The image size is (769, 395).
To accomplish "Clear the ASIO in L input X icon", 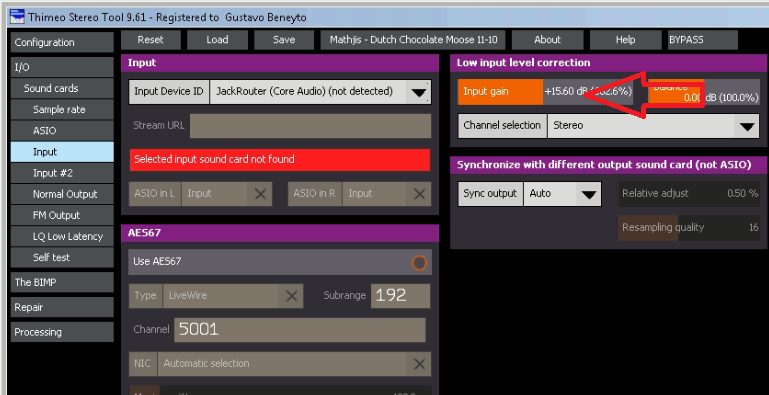I will click(x=260, y=194).
